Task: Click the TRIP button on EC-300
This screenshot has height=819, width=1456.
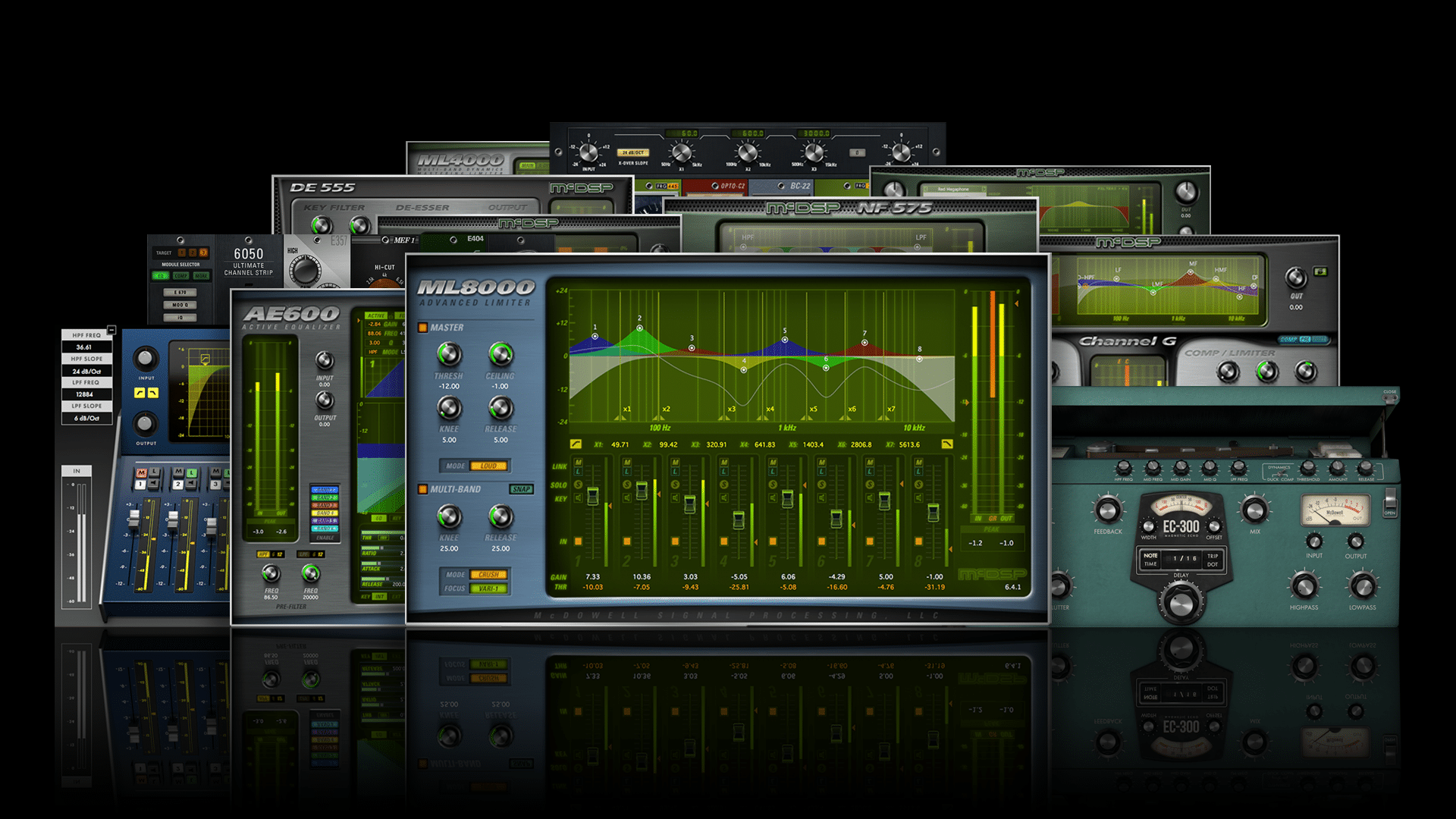Action: [x=1213, y=555]
